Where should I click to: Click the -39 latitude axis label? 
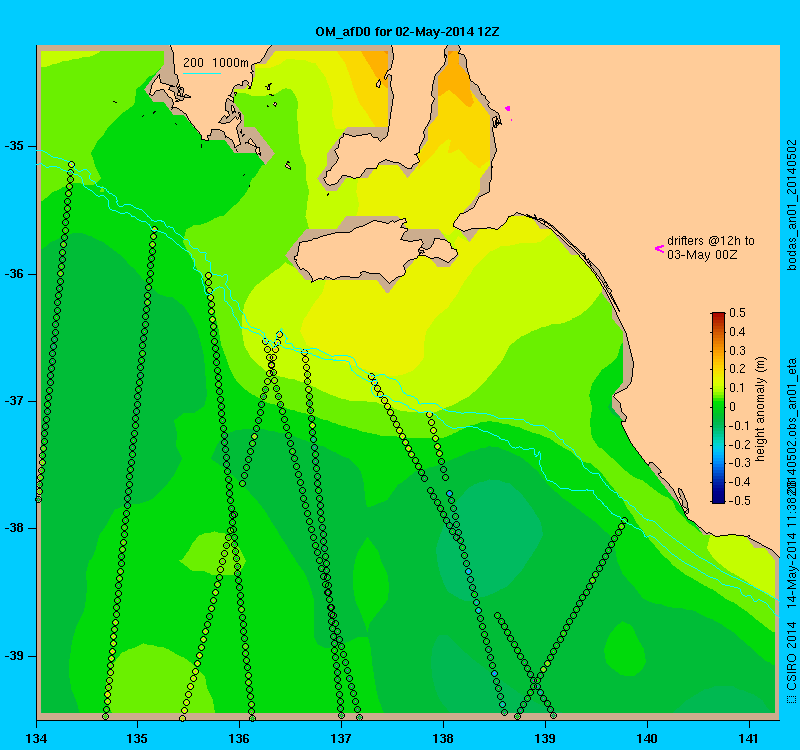pyautogui.click(x=14, y=656)
